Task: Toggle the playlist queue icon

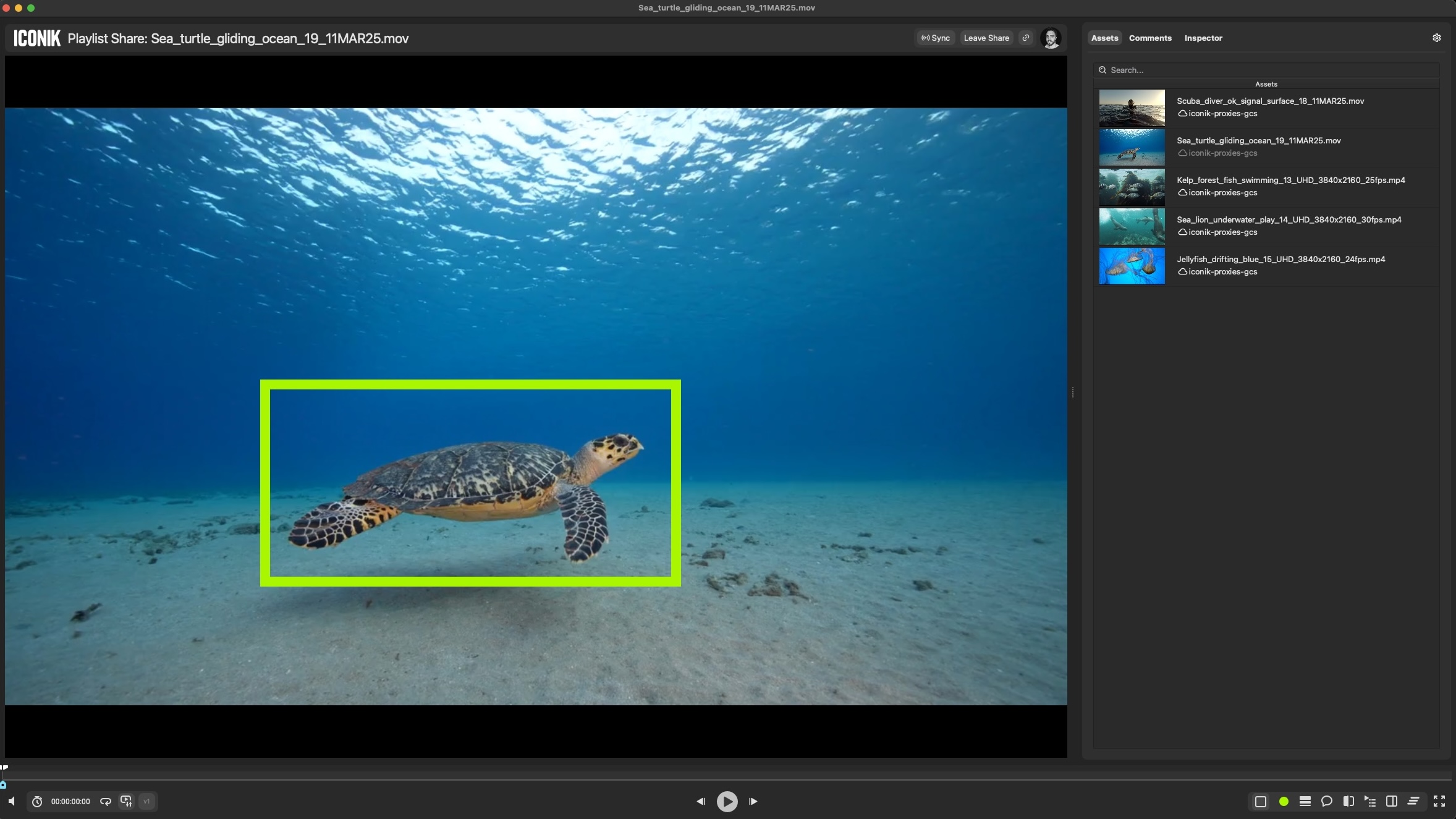Action: pos(1370,802)
